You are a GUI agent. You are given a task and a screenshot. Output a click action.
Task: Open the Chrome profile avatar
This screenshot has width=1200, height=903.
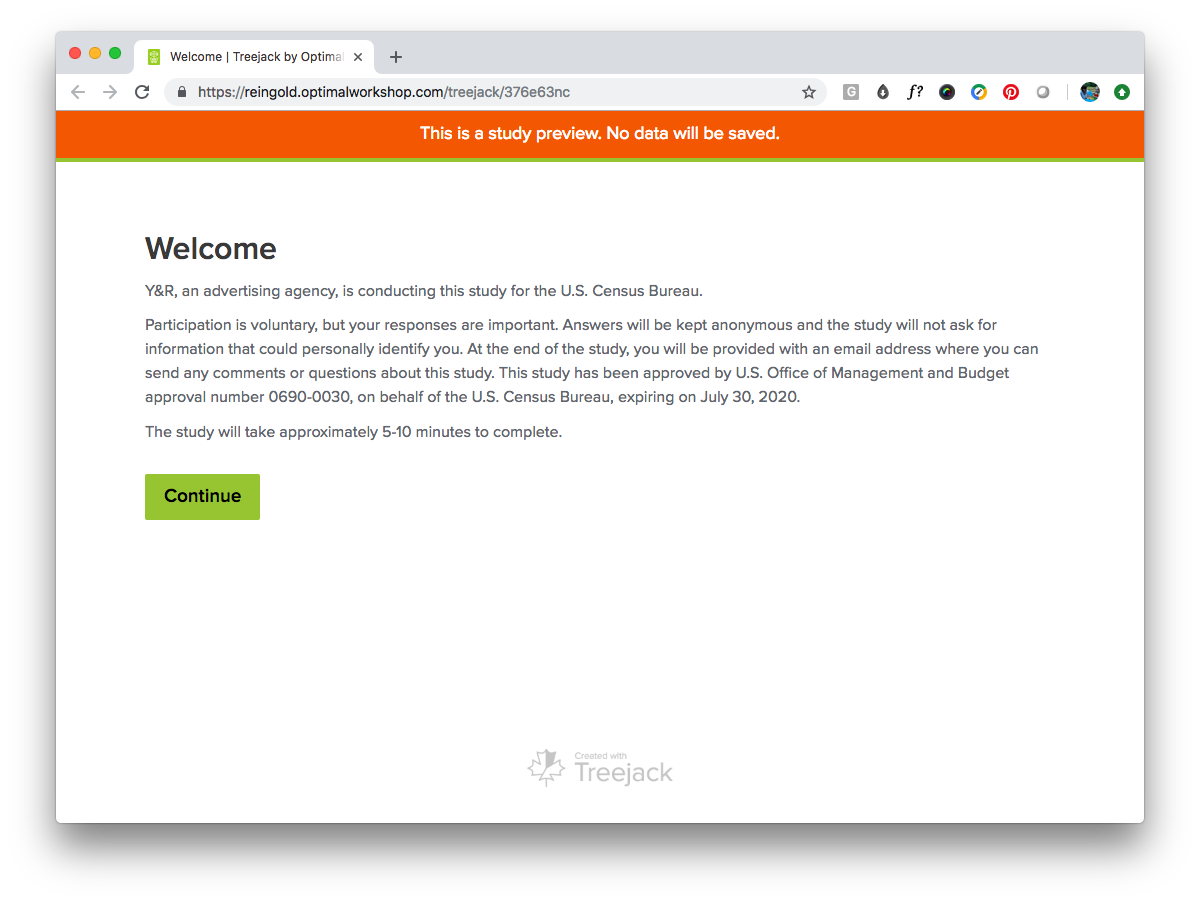pyautogui.click(x=1090, y=92)
